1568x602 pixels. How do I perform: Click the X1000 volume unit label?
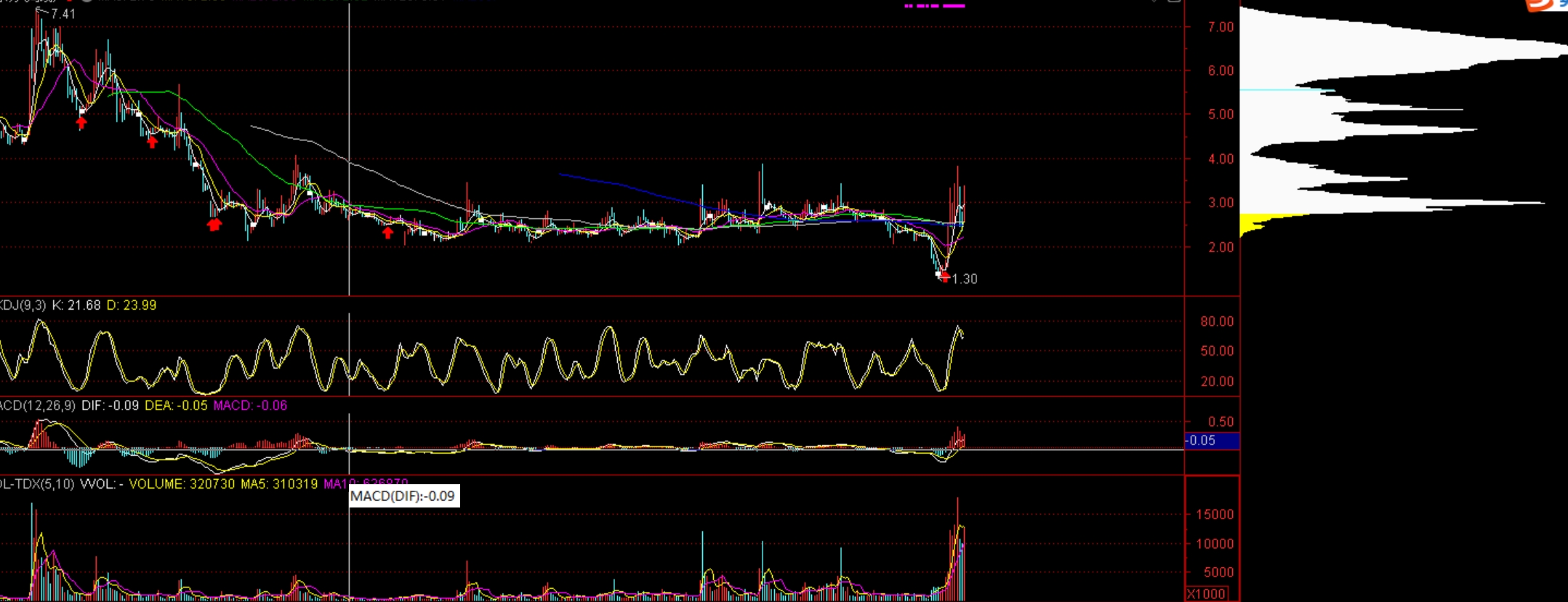click(1206, 594)
